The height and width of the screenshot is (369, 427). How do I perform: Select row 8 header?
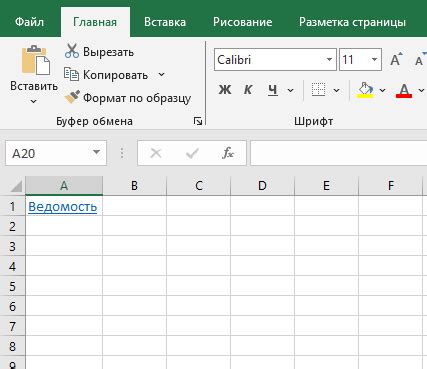click(x=13, y=346)
